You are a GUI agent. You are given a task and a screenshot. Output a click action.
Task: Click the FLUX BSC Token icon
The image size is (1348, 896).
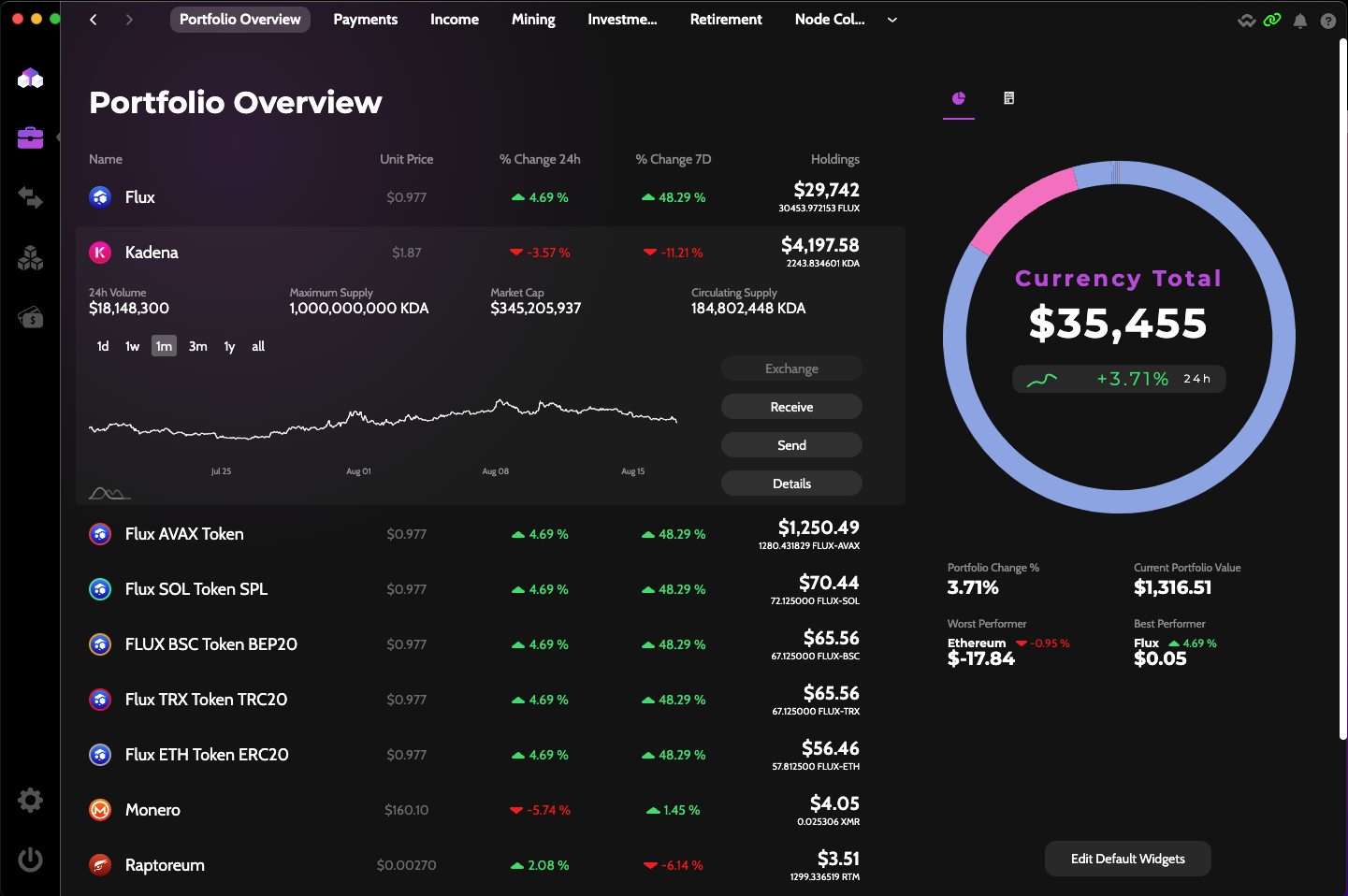[x=100, y=644]
